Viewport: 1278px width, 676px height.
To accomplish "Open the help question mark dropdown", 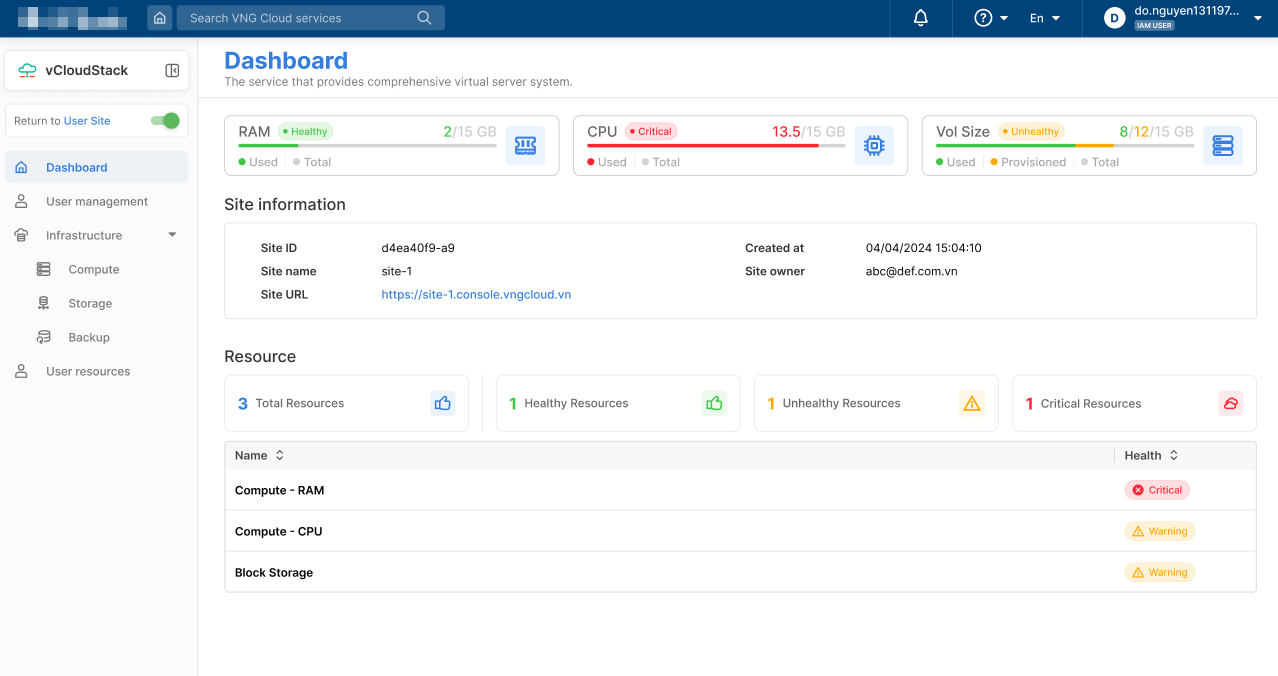I will (991, 18).
